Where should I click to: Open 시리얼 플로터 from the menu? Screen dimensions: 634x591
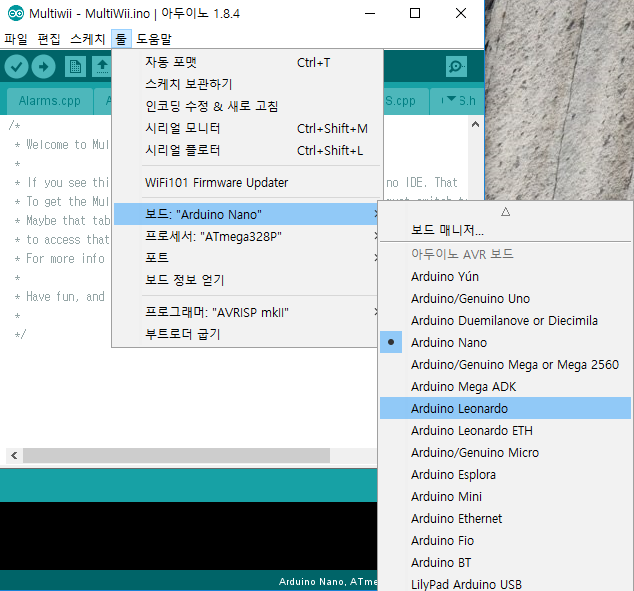coord(248,150)
